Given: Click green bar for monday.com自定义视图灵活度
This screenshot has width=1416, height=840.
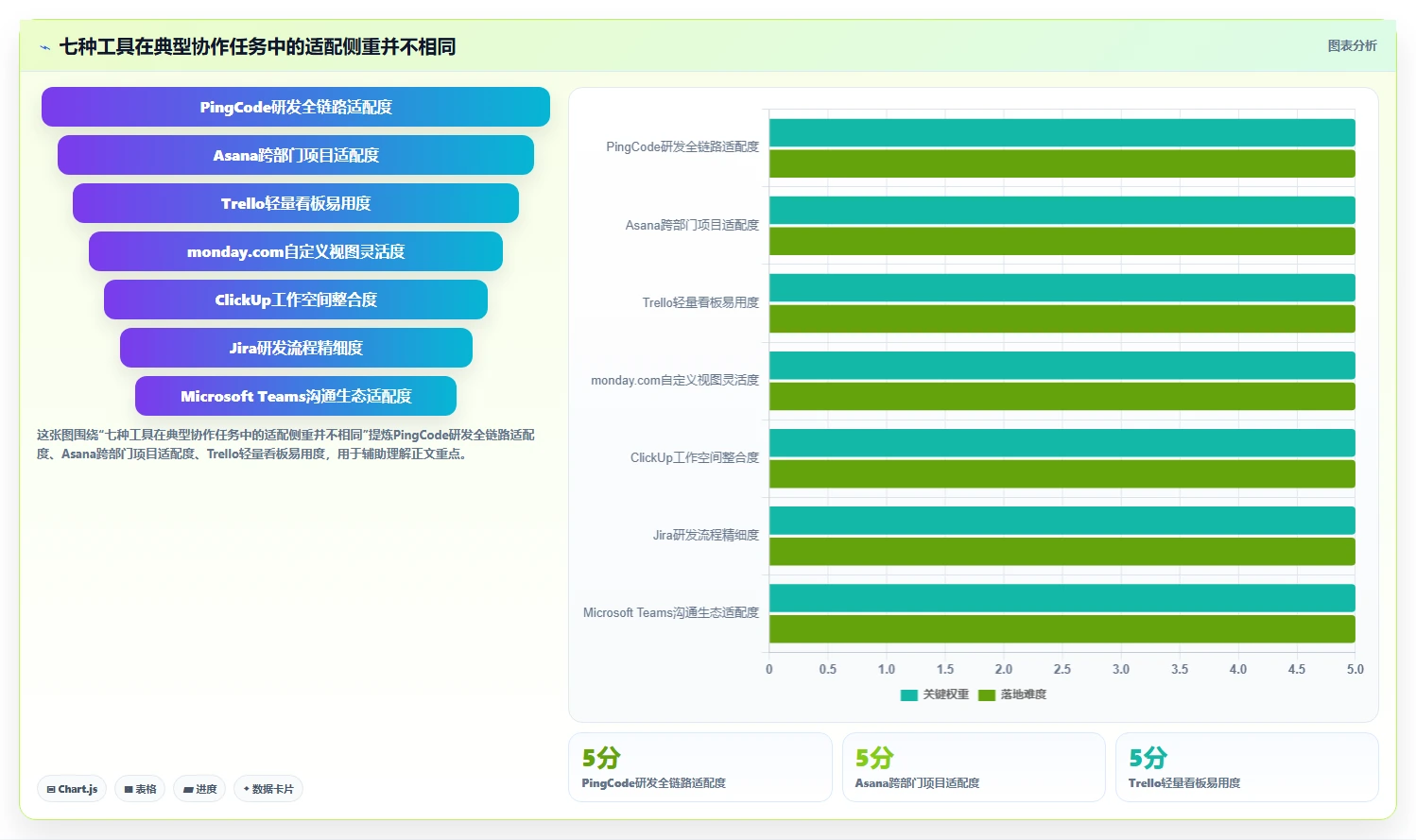Looking at the screenshot, I should pos(1062,396).
